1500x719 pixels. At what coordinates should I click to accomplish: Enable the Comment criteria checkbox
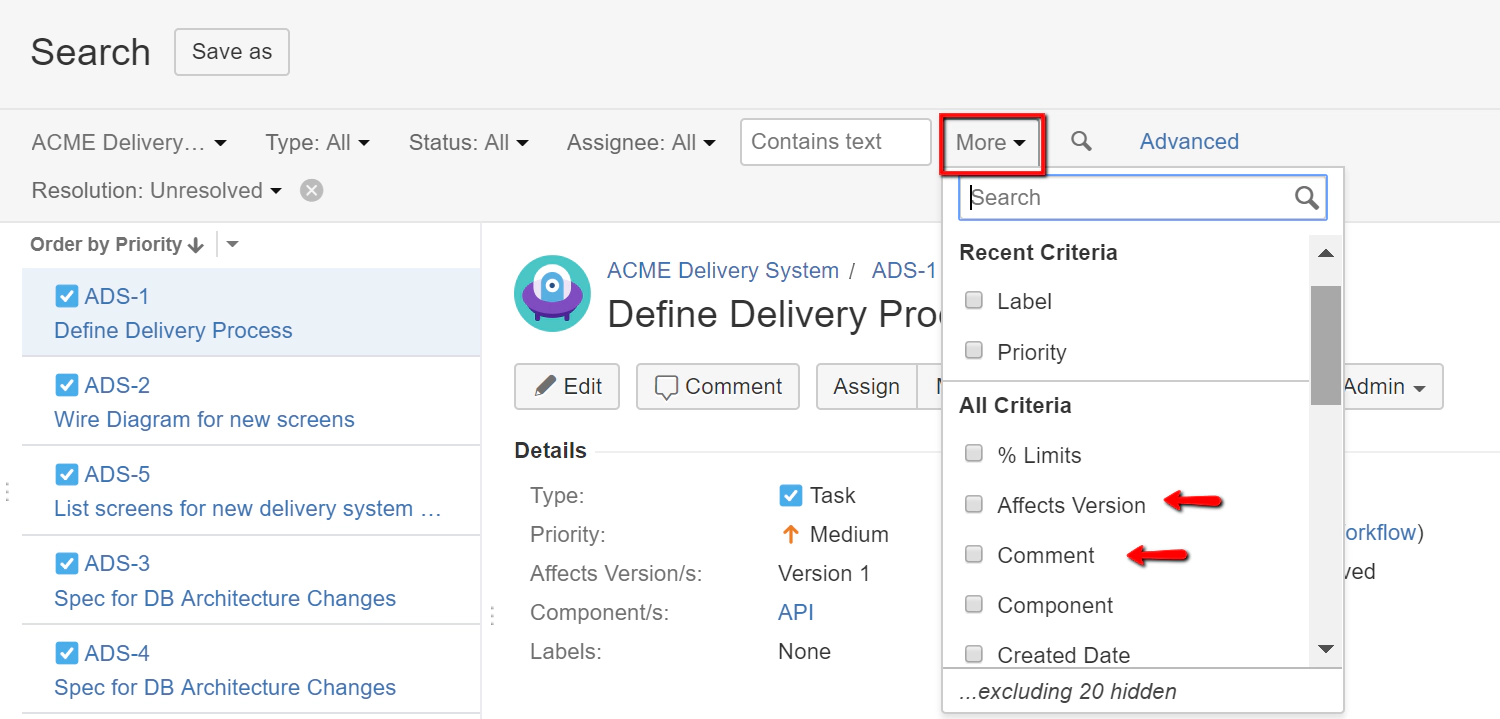(x=974, y=555)
